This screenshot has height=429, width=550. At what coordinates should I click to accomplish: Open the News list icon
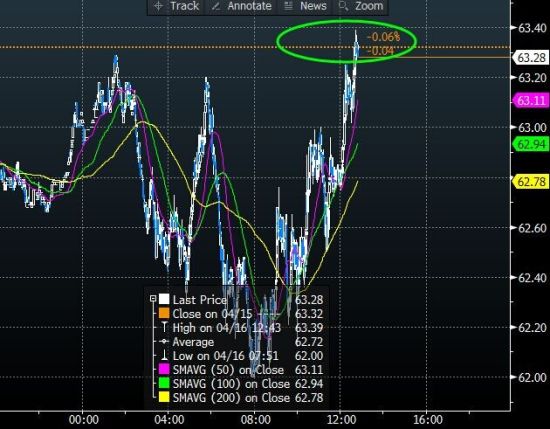tap(288, 6)
